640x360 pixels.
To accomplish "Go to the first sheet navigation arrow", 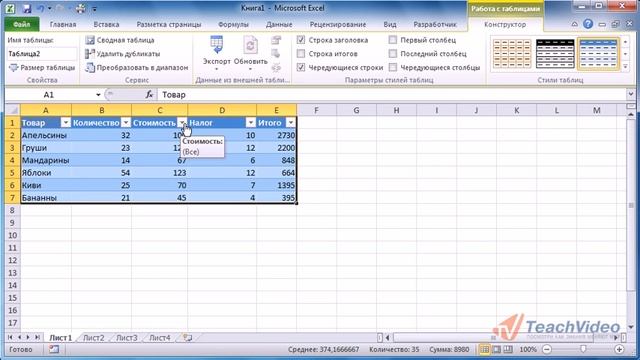I will [10, 337].
